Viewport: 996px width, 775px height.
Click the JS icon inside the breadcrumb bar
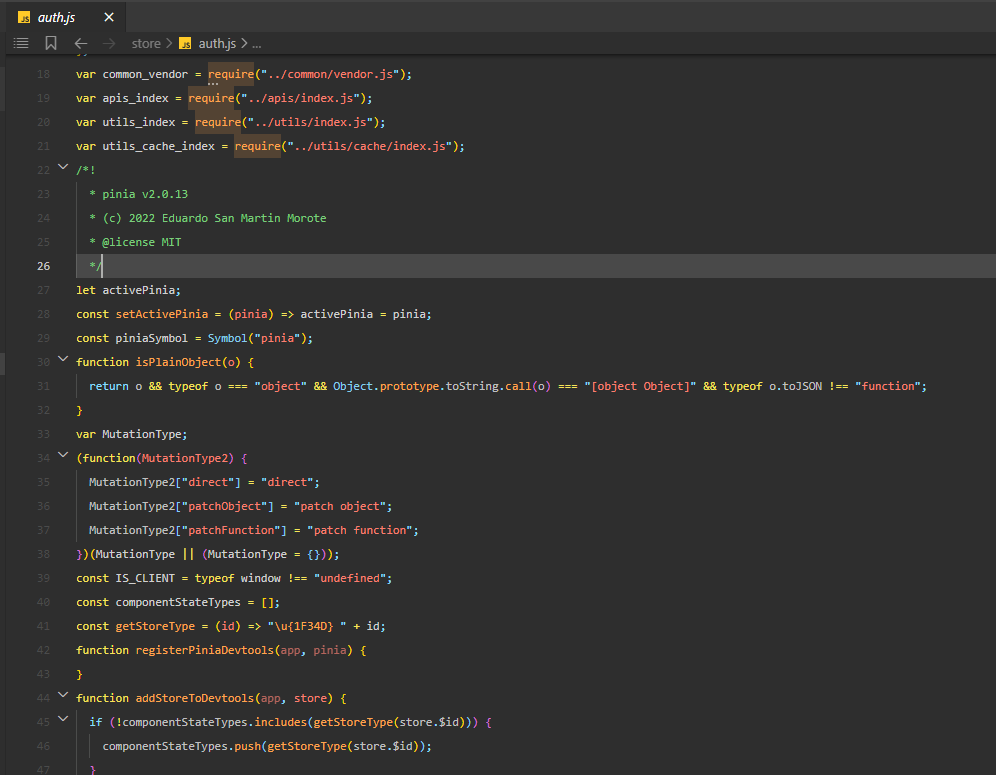pyautogui.click(x=185, y=44)
